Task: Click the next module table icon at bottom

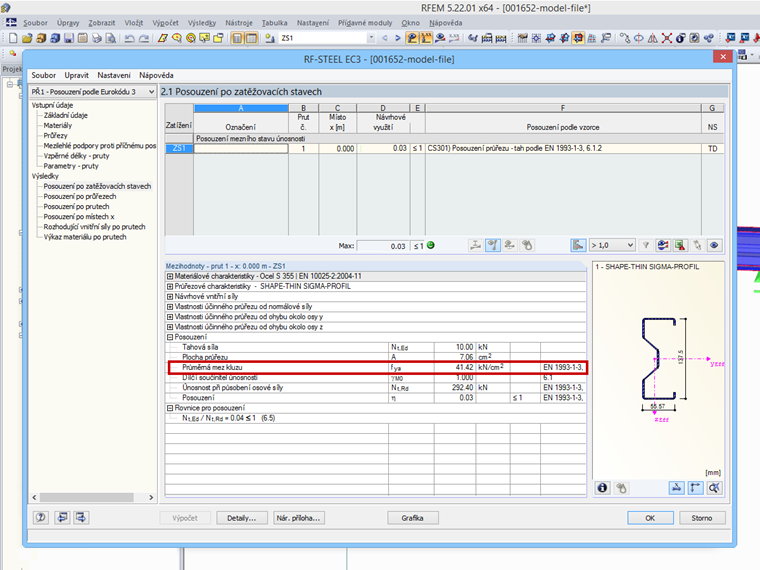Action: pyautogui.click(x=81, y=518)
